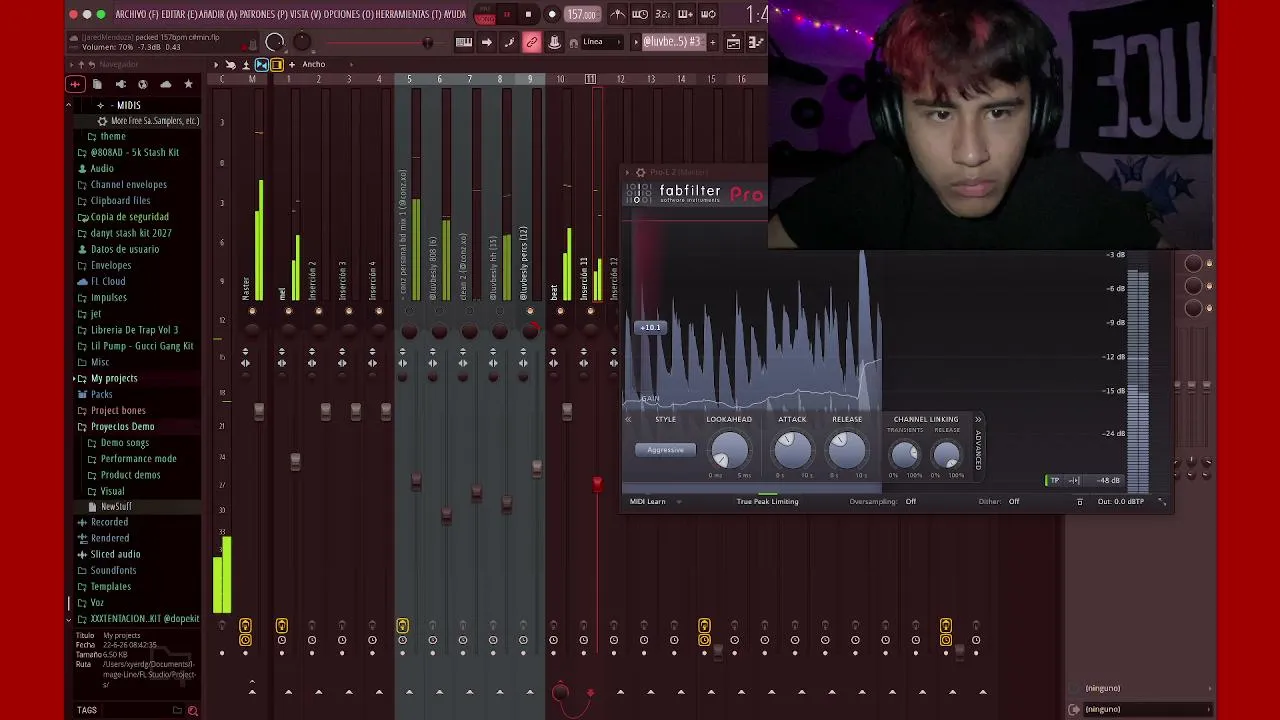
Task: Select the Master mixer track
Action: point(246,288)
